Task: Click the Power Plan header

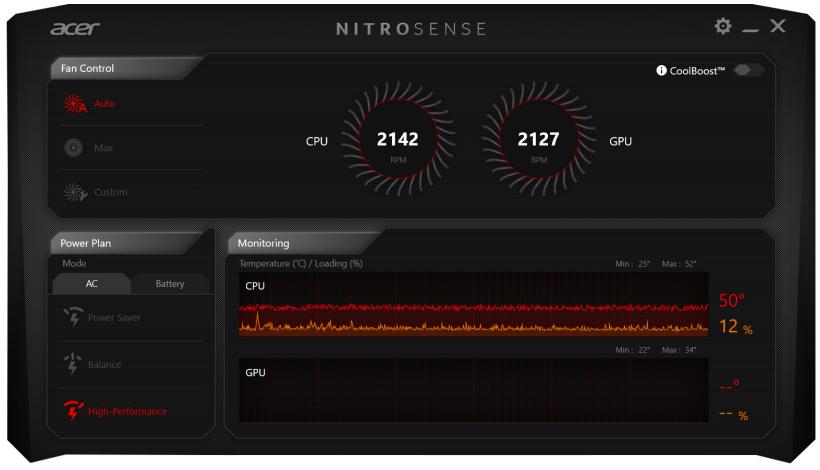Action: (x=86, y=243)
